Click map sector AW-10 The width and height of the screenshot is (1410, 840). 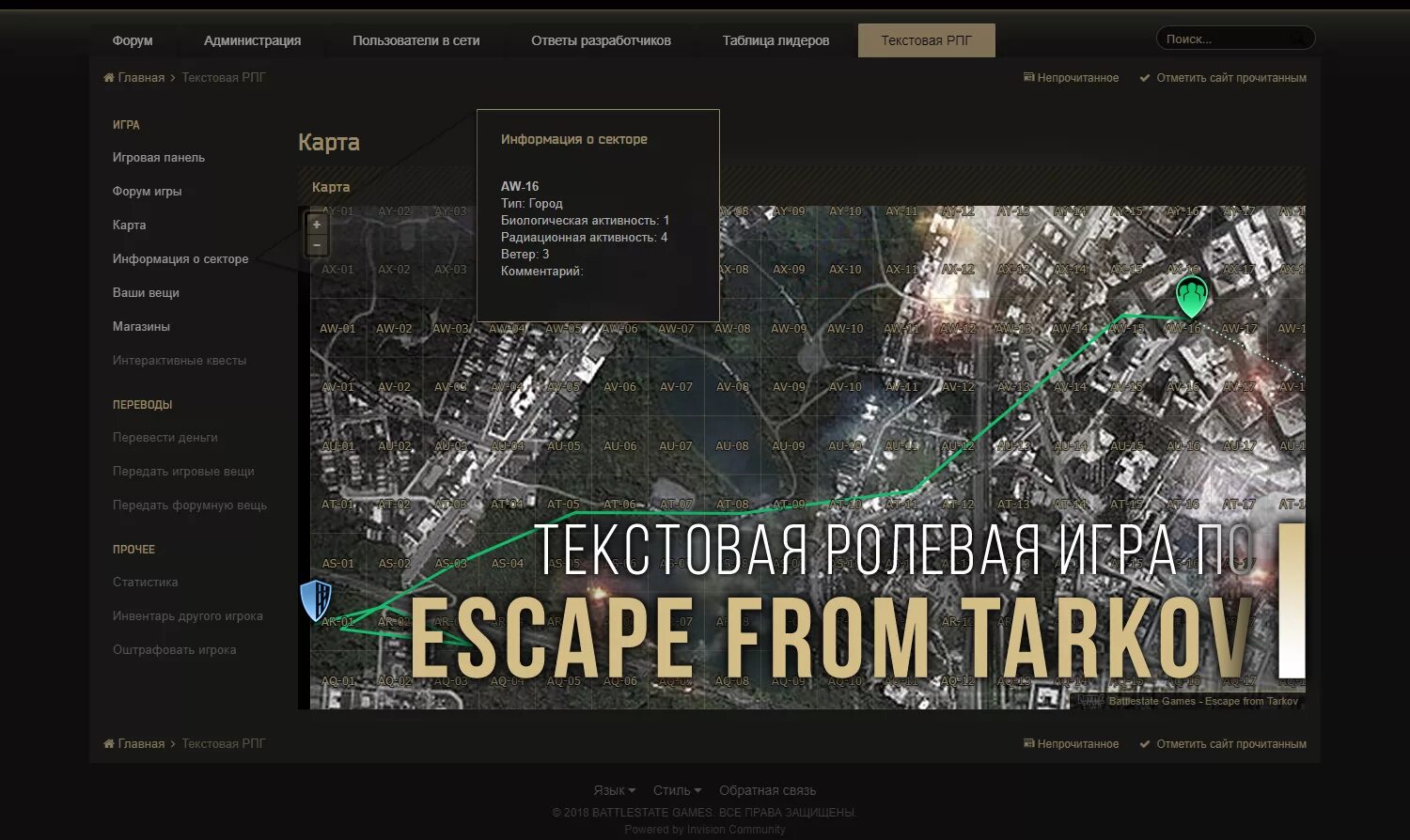[x=845, y=329]
